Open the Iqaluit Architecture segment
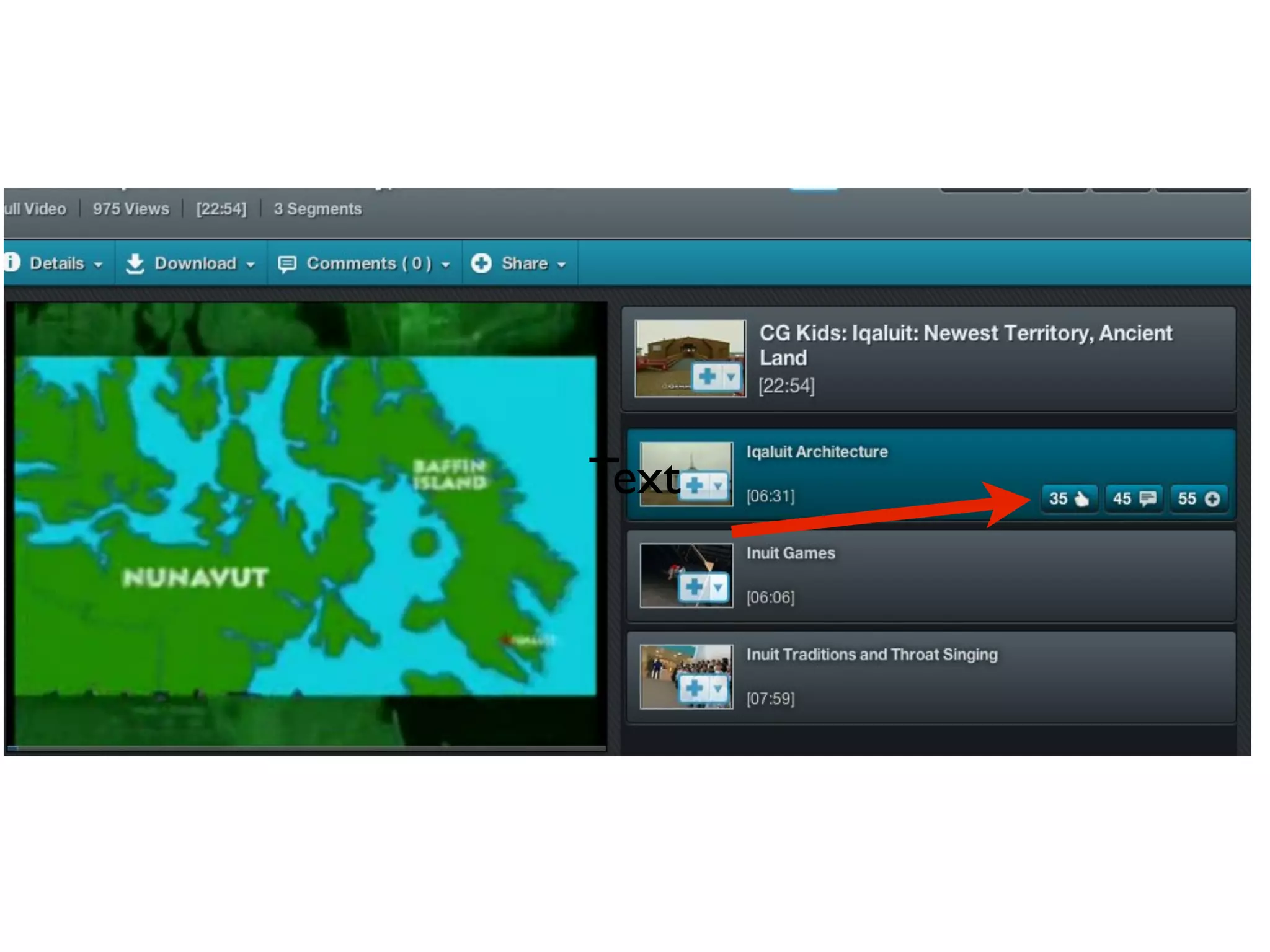 (x=816, y=452)
